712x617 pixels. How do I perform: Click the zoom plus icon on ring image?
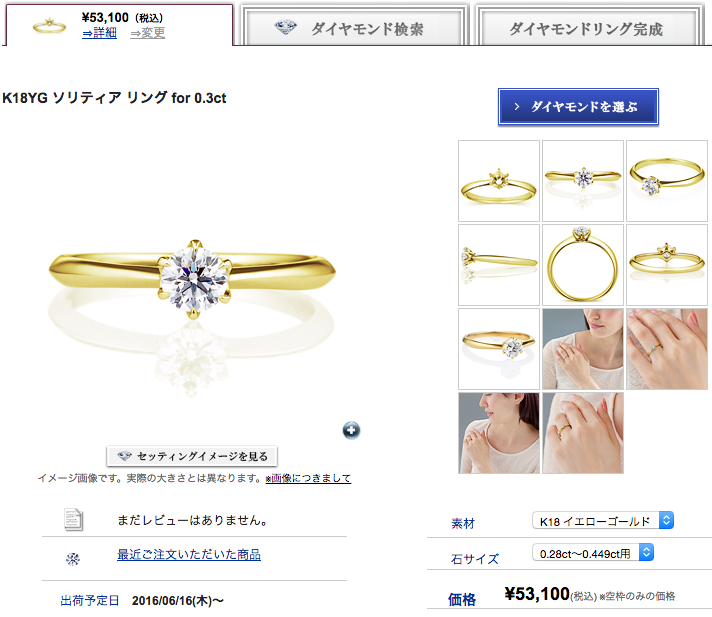351,430
